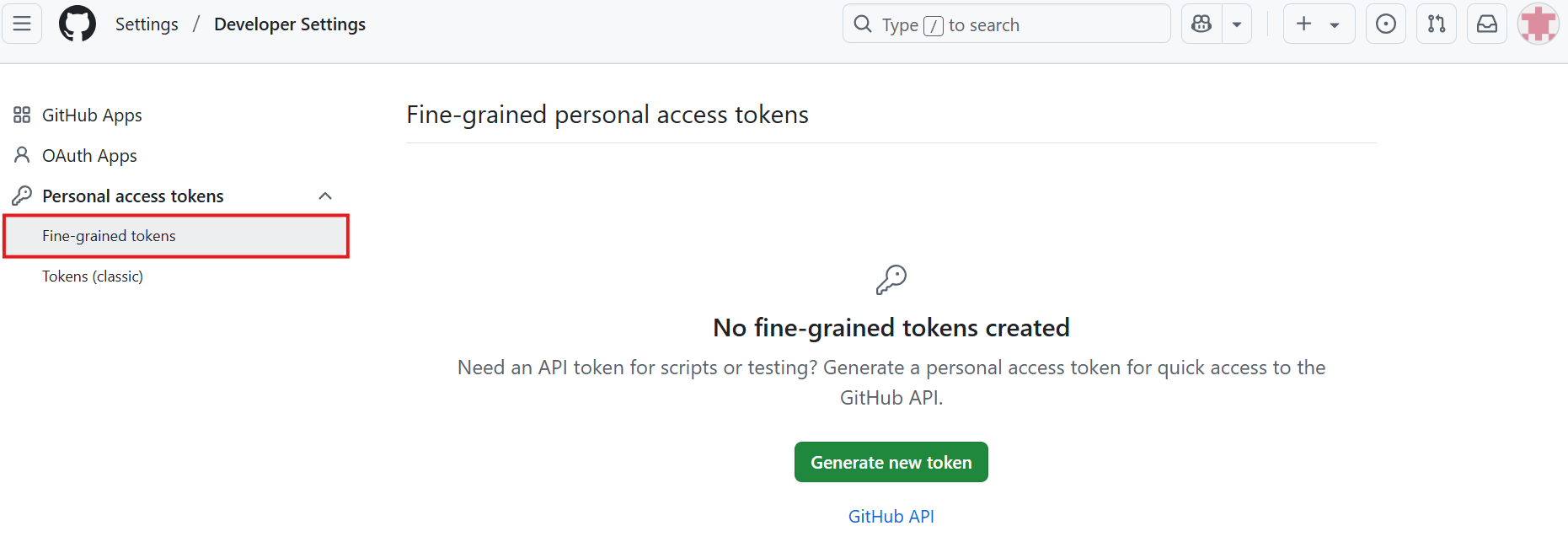Screen dimensions: 1568x542
Task: Open the notifications inbox icon
Action: coord(1487,24)
